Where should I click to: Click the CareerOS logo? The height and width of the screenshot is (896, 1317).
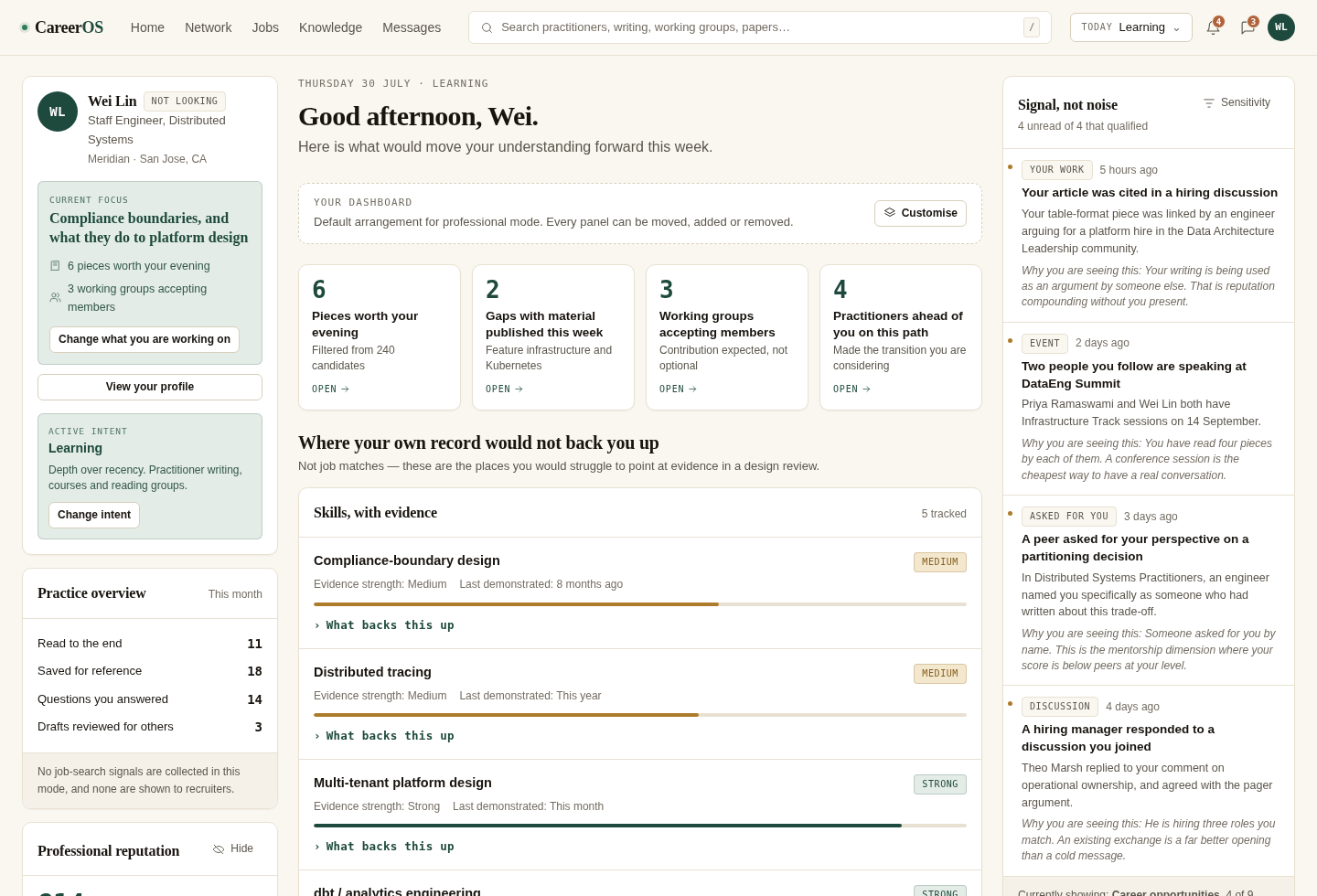tap(61, 27)
